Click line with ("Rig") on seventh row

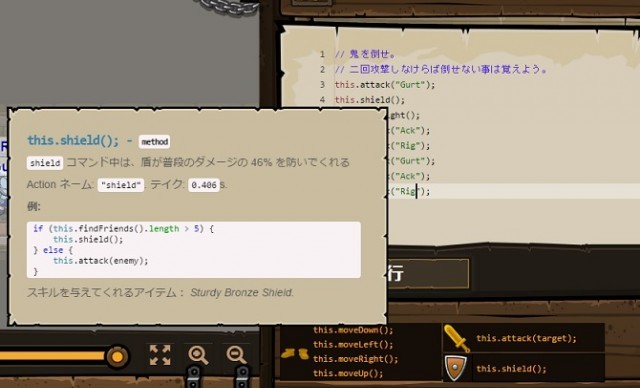pyautogui.click(x=409, y=146)
